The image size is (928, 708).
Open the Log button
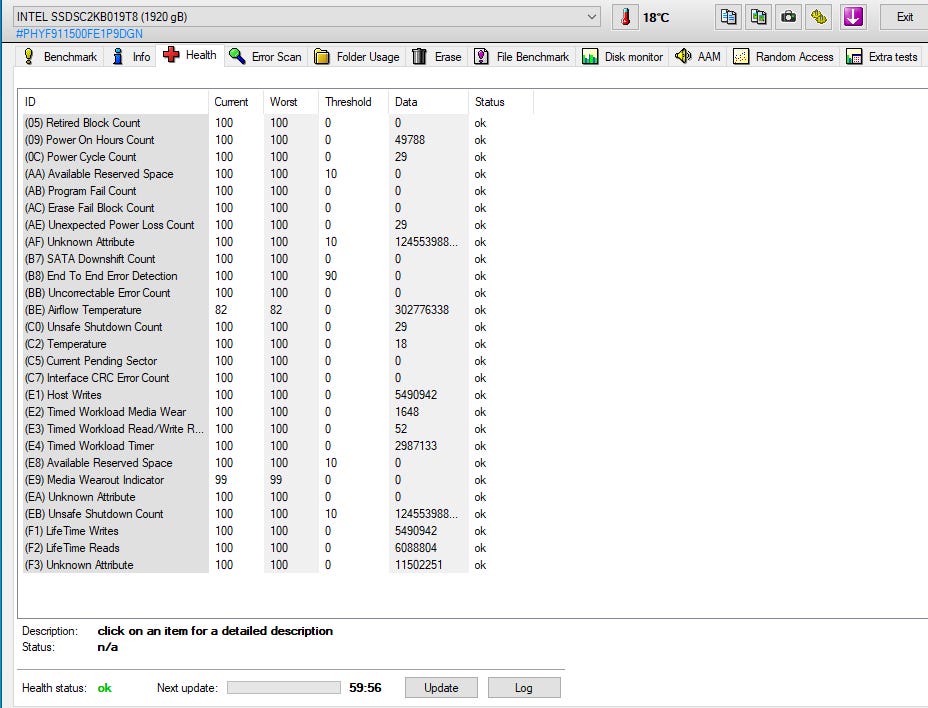click(523, 688)
